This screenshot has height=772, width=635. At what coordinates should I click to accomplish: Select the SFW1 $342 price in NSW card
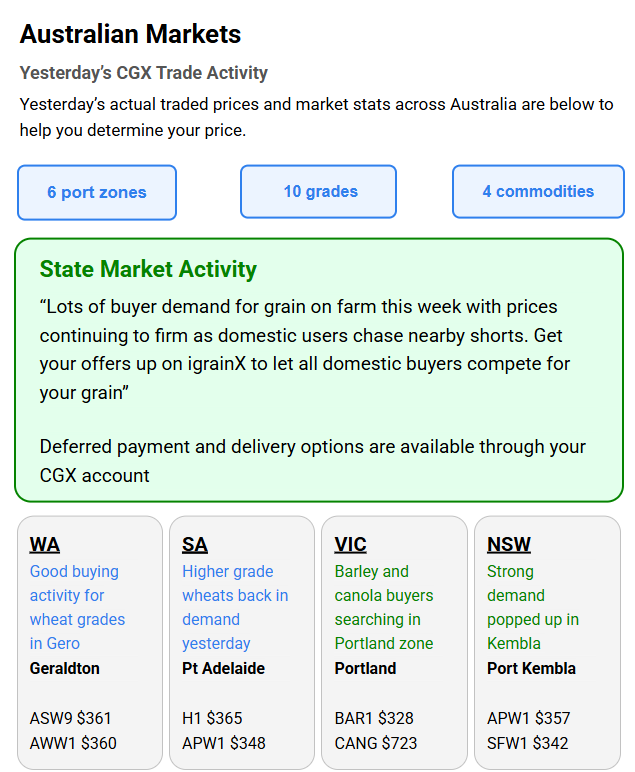(529, 743)
